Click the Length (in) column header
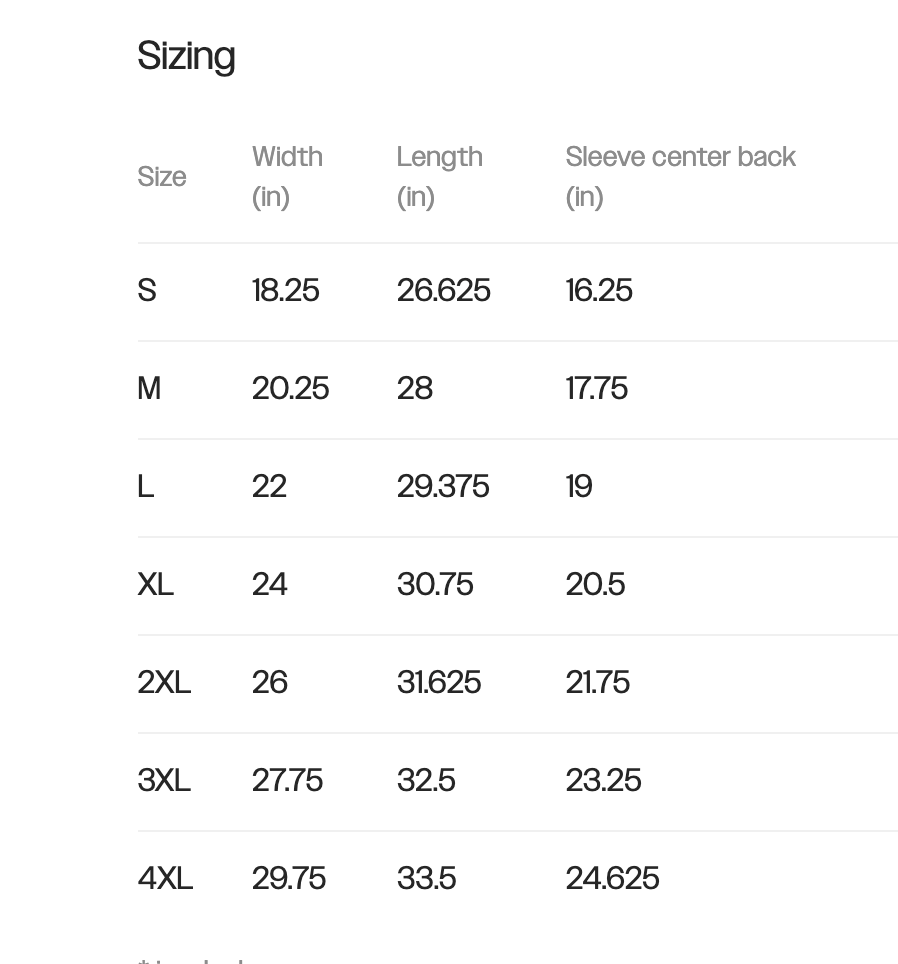898x964 pixels. pyautogui.click(x=439, y=176)
